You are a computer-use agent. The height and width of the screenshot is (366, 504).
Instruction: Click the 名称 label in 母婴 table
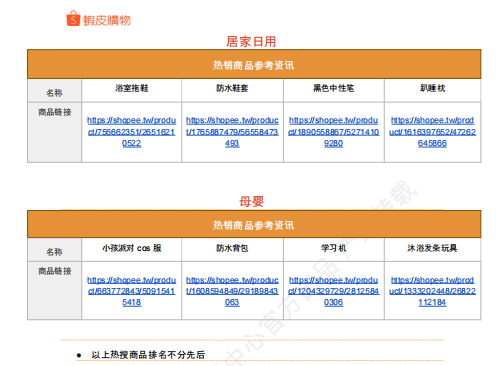[x=54, y=252]
